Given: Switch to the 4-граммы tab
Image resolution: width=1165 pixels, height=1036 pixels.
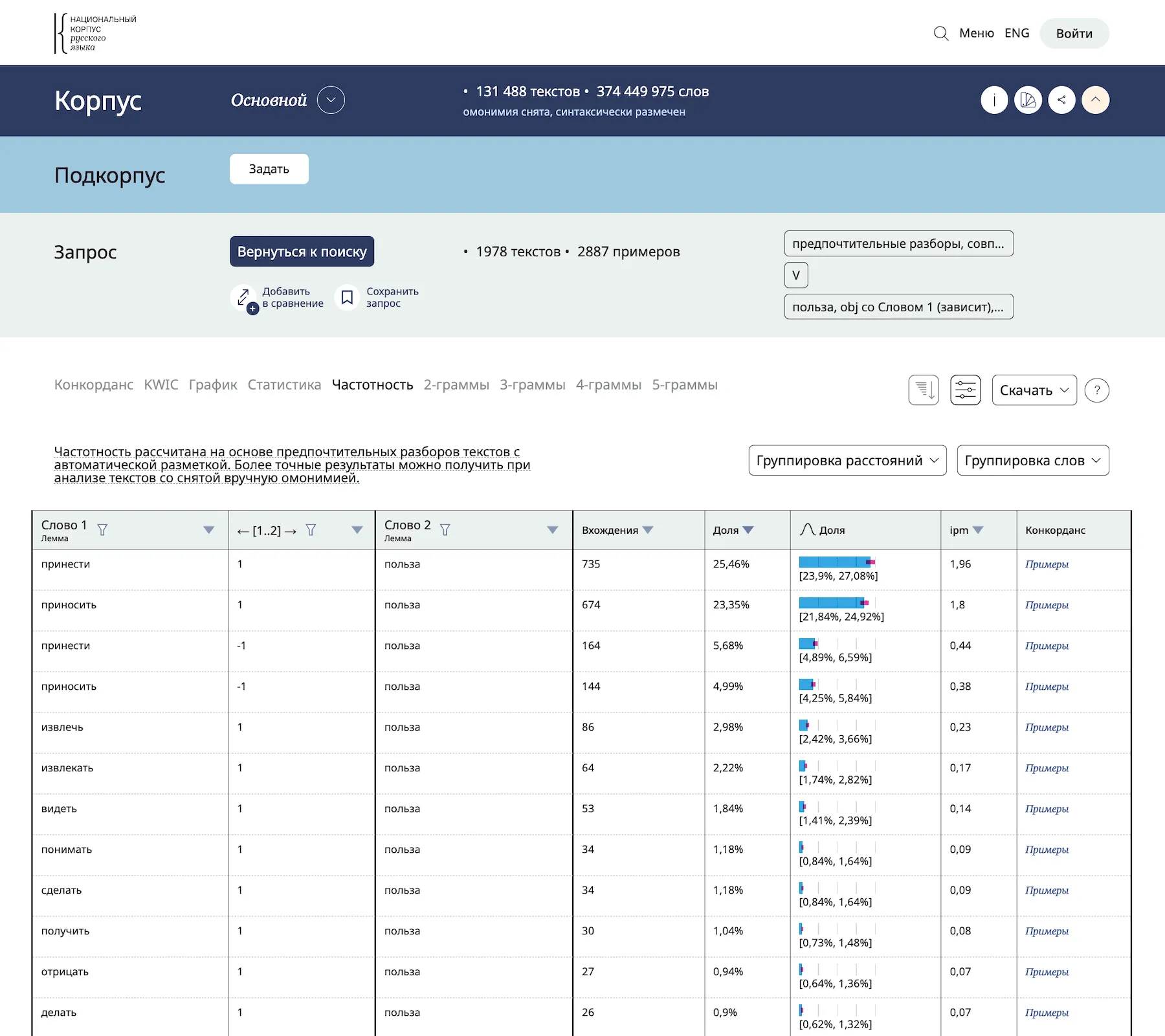Looking at the screenshot, I should pyautogui.click(x=609, y=385).
